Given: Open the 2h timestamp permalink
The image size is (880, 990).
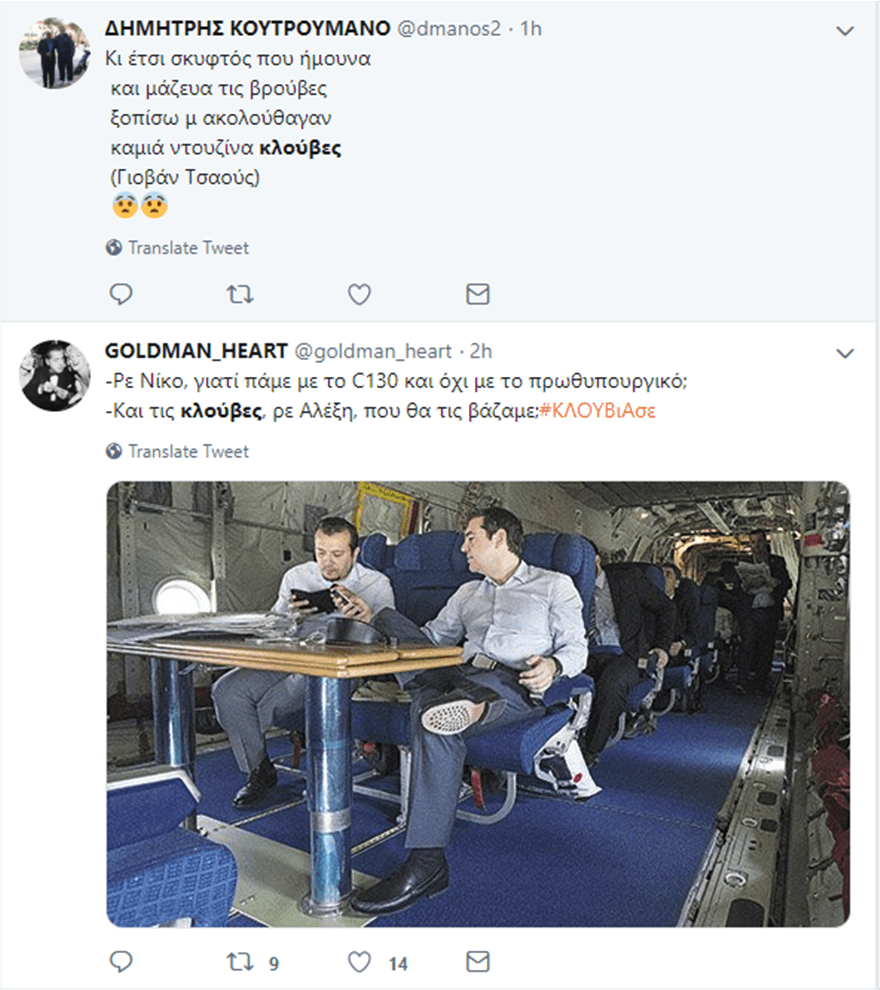Looking at the screenshot, I should point(480,351).
